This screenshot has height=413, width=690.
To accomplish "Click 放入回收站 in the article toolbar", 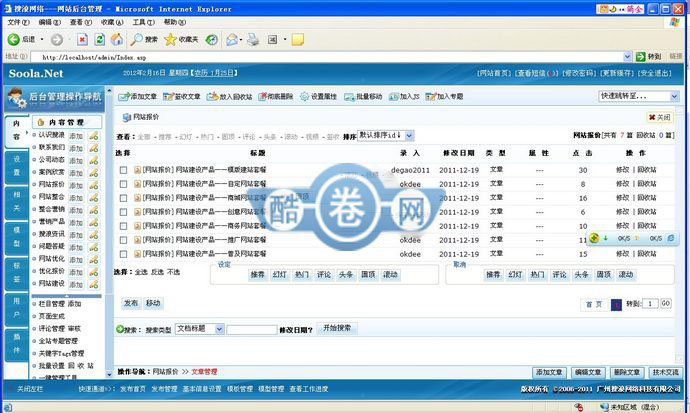I will coord(229,96).
